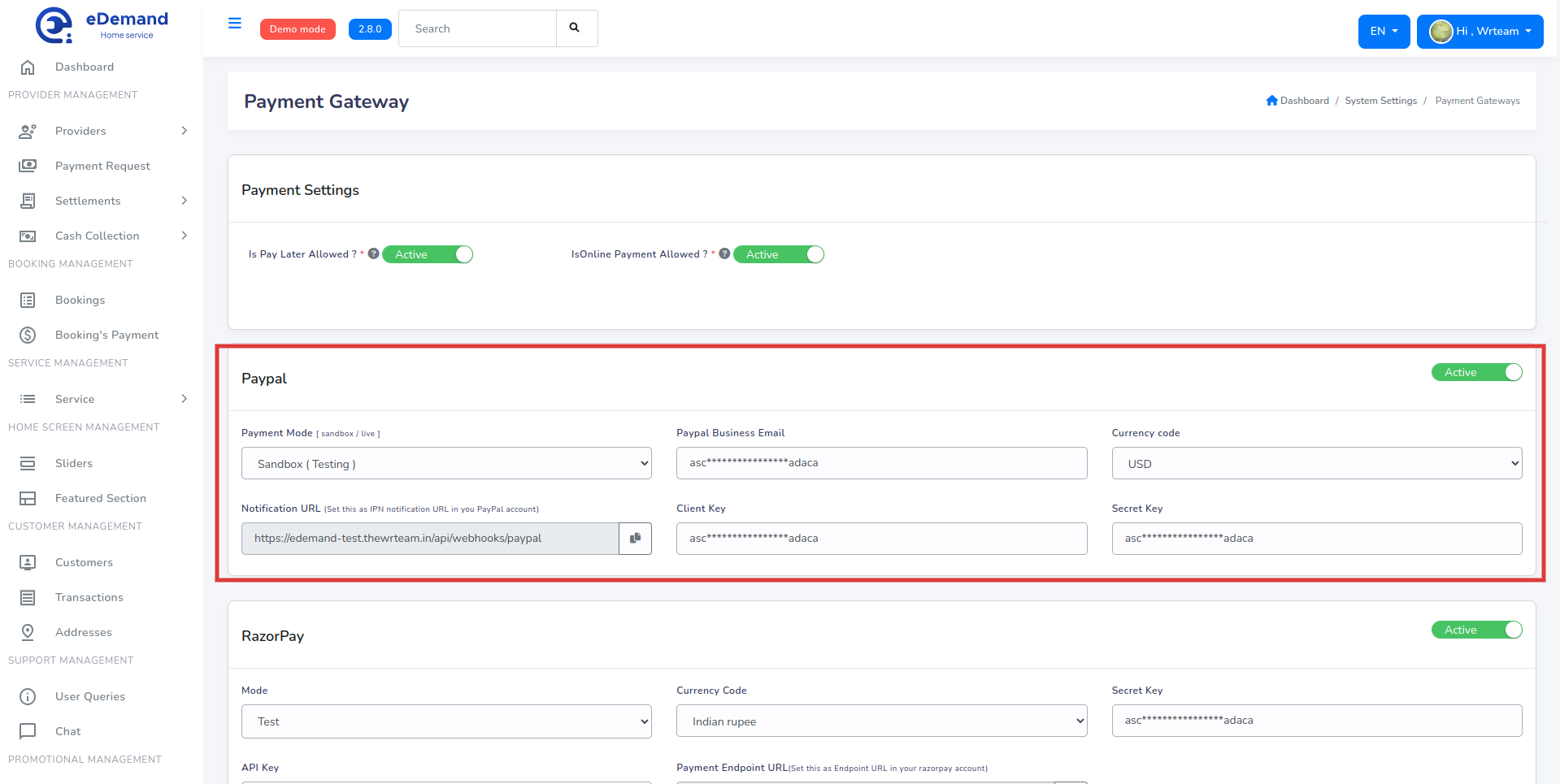Click the search magnifier button

pos(575,28)
